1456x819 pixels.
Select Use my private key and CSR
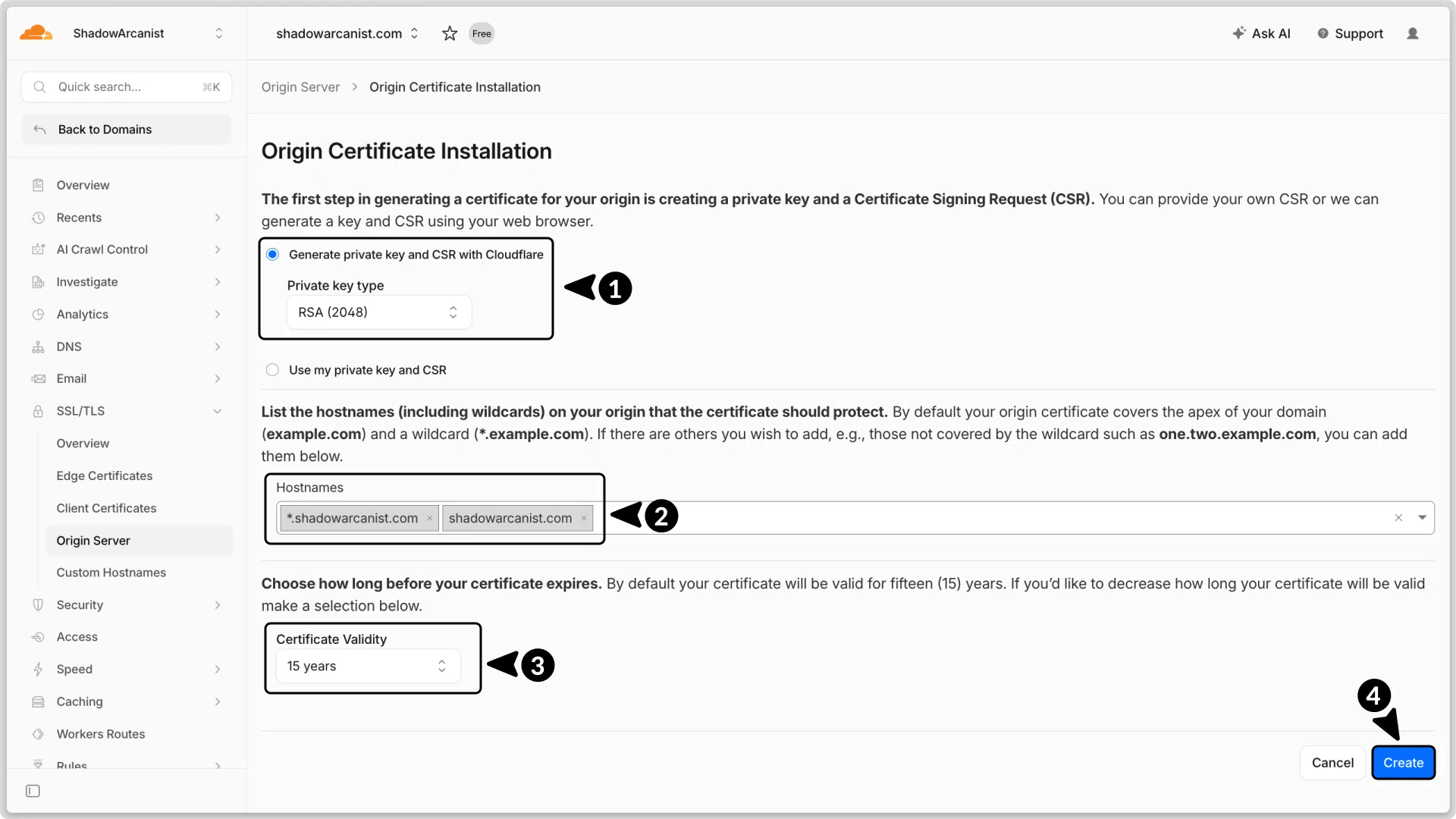(272, 370)
